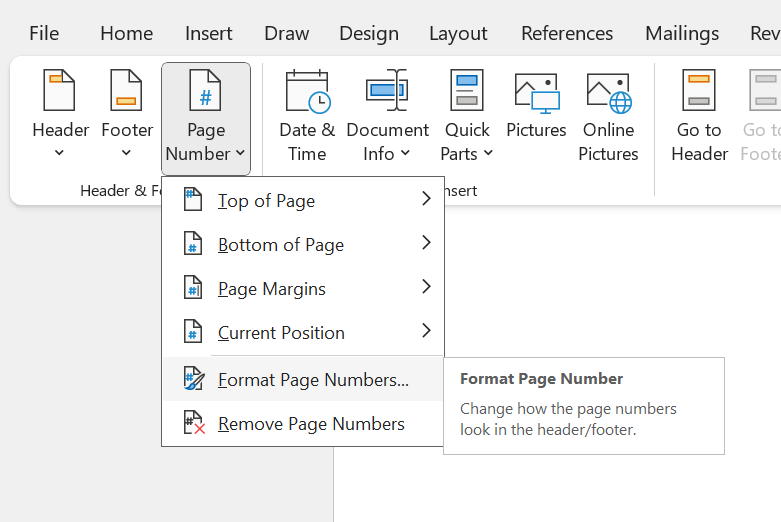Expand the Current Position submenu arrow
Viewport: 781px width, 522px height.
tap(426, 330)
